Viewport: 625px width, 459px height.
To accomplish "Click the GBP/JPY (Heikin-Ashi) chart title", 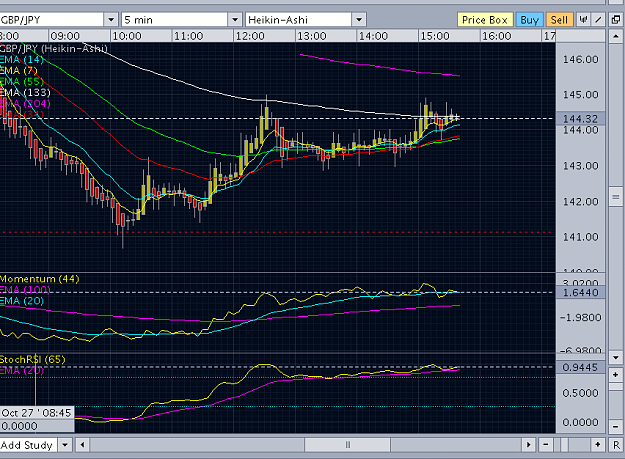I will point(54,49).
